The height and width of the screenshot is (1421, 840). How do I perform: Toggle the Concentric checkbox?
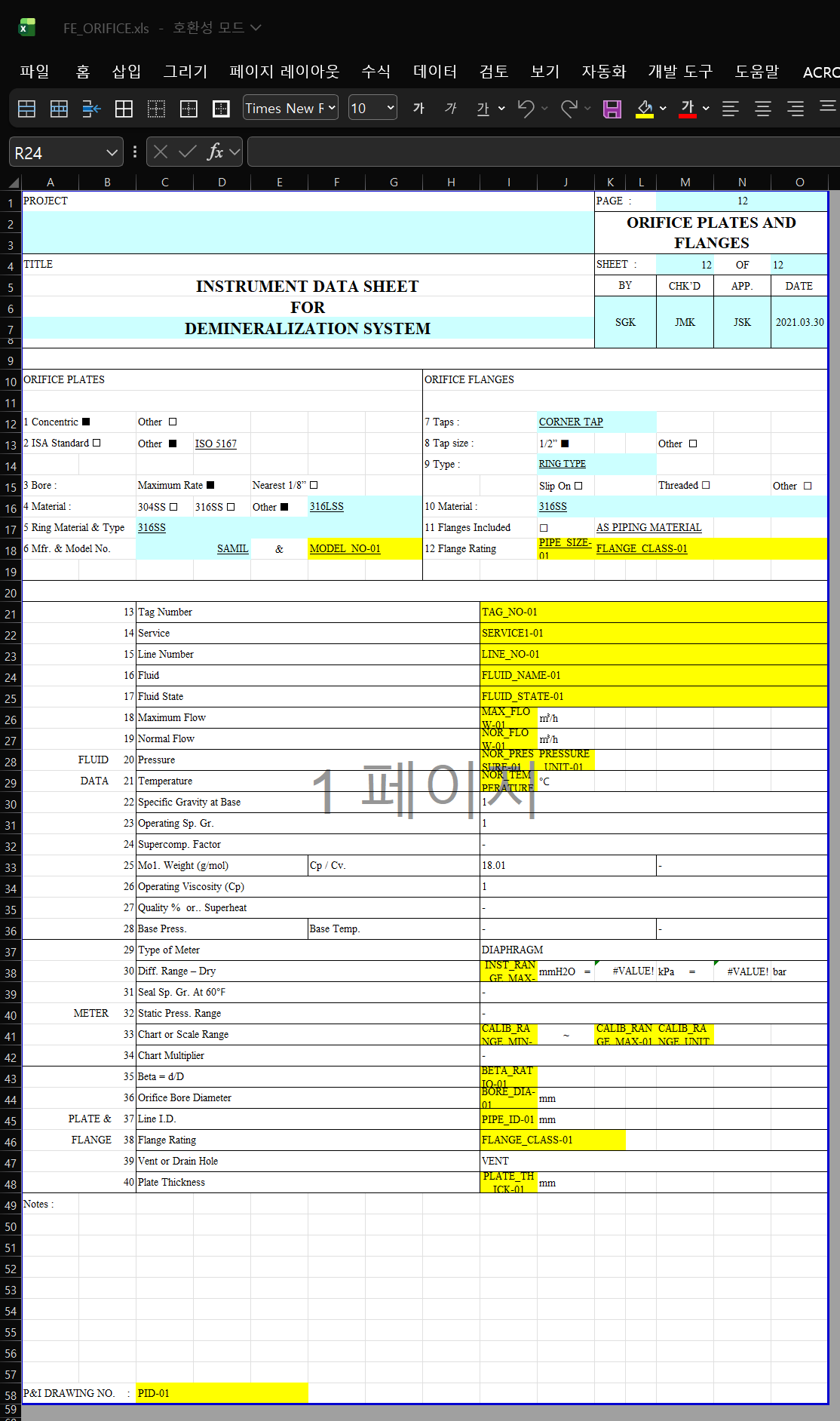(86, 422)
